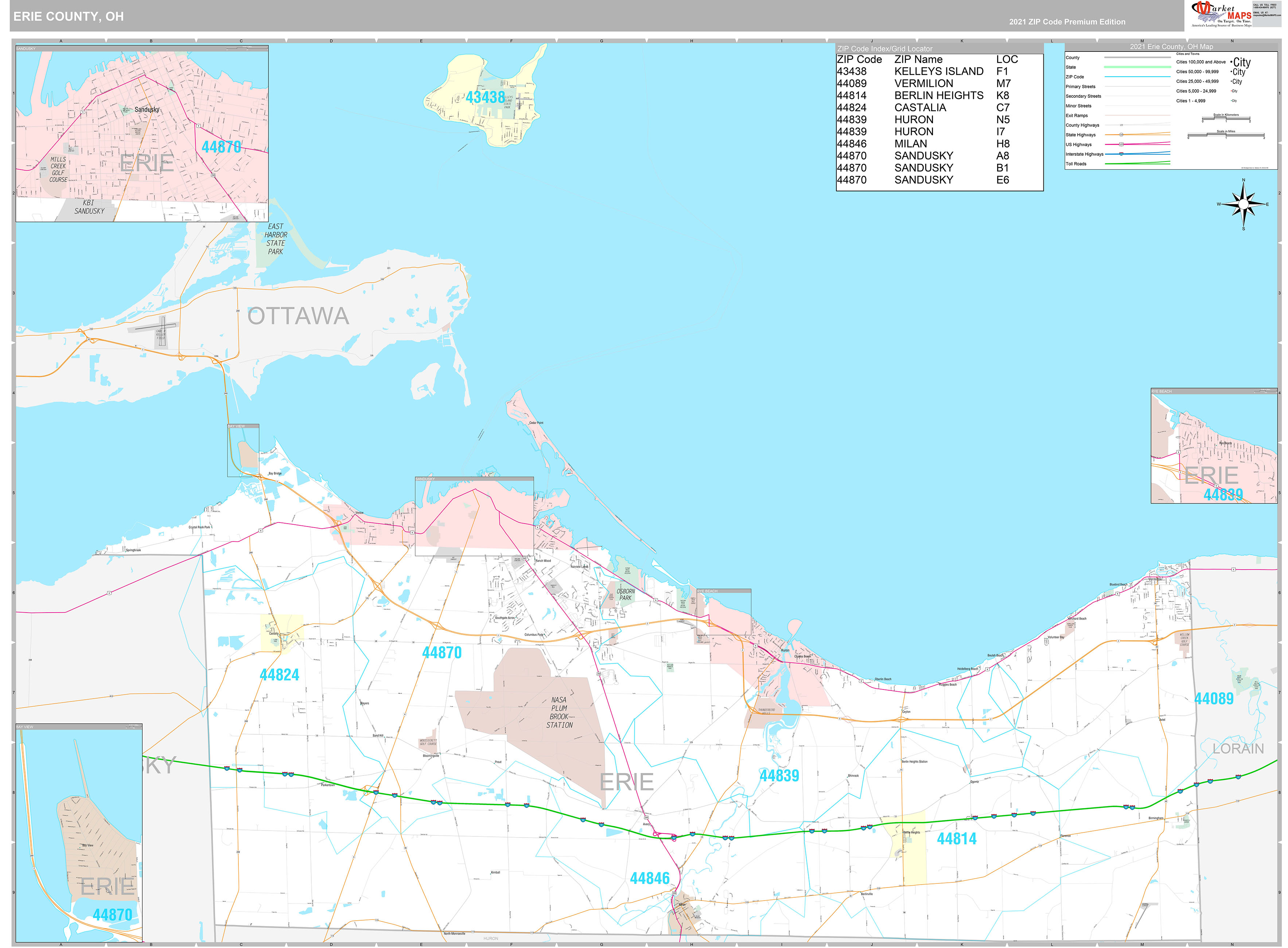
Task: Click the Bay View inset map
Action: click(x=79, y=832)
